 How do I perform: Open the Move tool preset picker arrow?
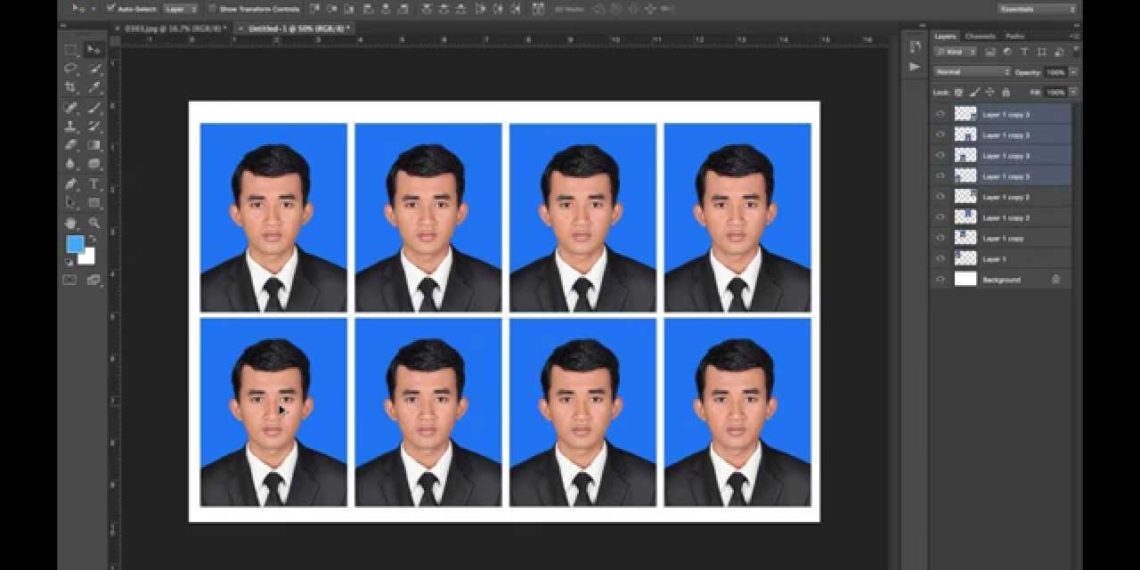pos(94,9)
